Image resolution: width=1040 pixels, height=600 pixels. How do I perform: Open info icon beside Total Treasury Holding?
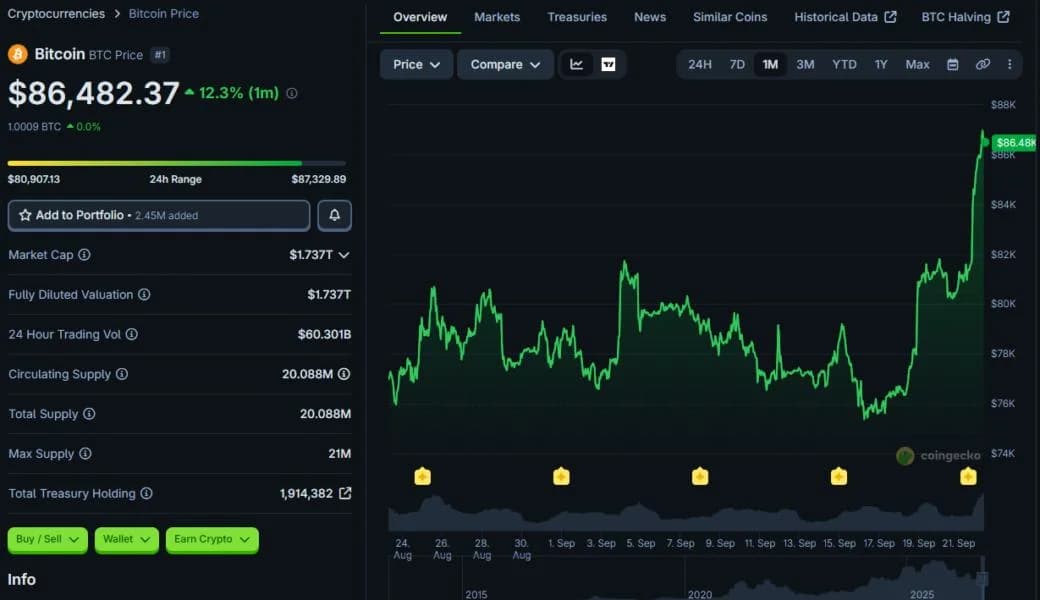147,493
